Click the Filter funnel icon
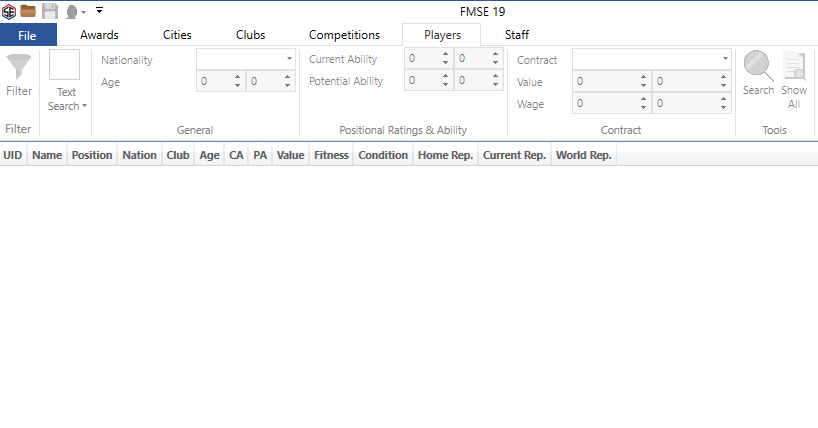Viewport: 818px width, 428px height. point(18,67)
